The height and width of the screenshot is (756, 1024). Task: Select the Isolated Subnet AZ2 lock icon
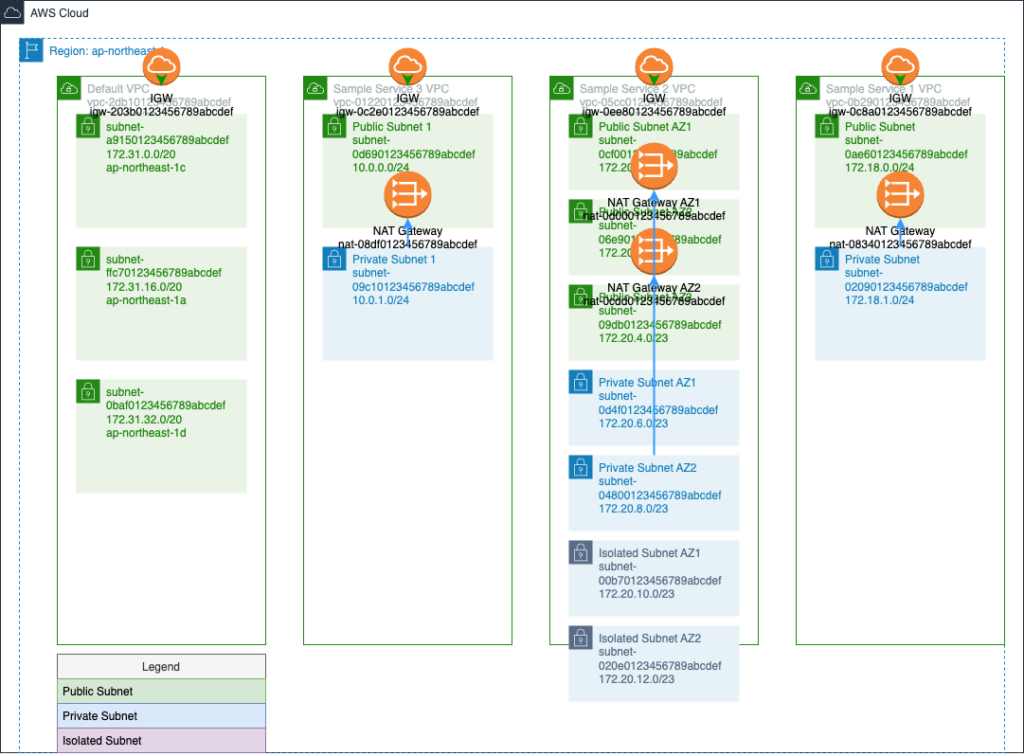[x=581, y=638]
